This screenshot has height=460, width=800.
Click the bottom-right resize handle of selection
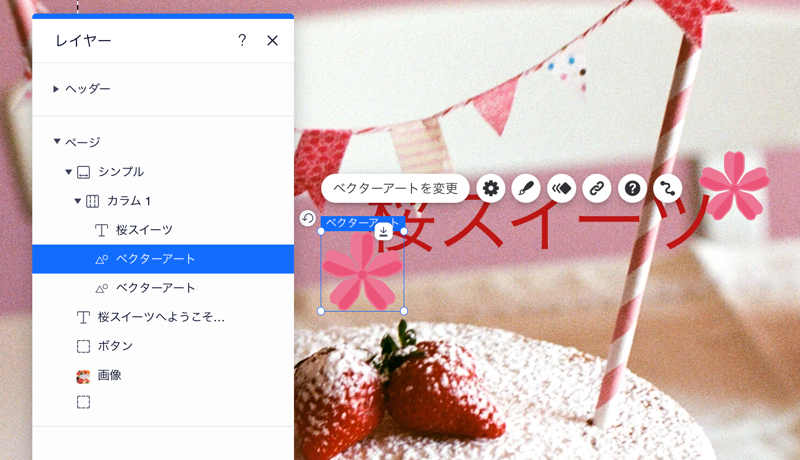(404, 311)
